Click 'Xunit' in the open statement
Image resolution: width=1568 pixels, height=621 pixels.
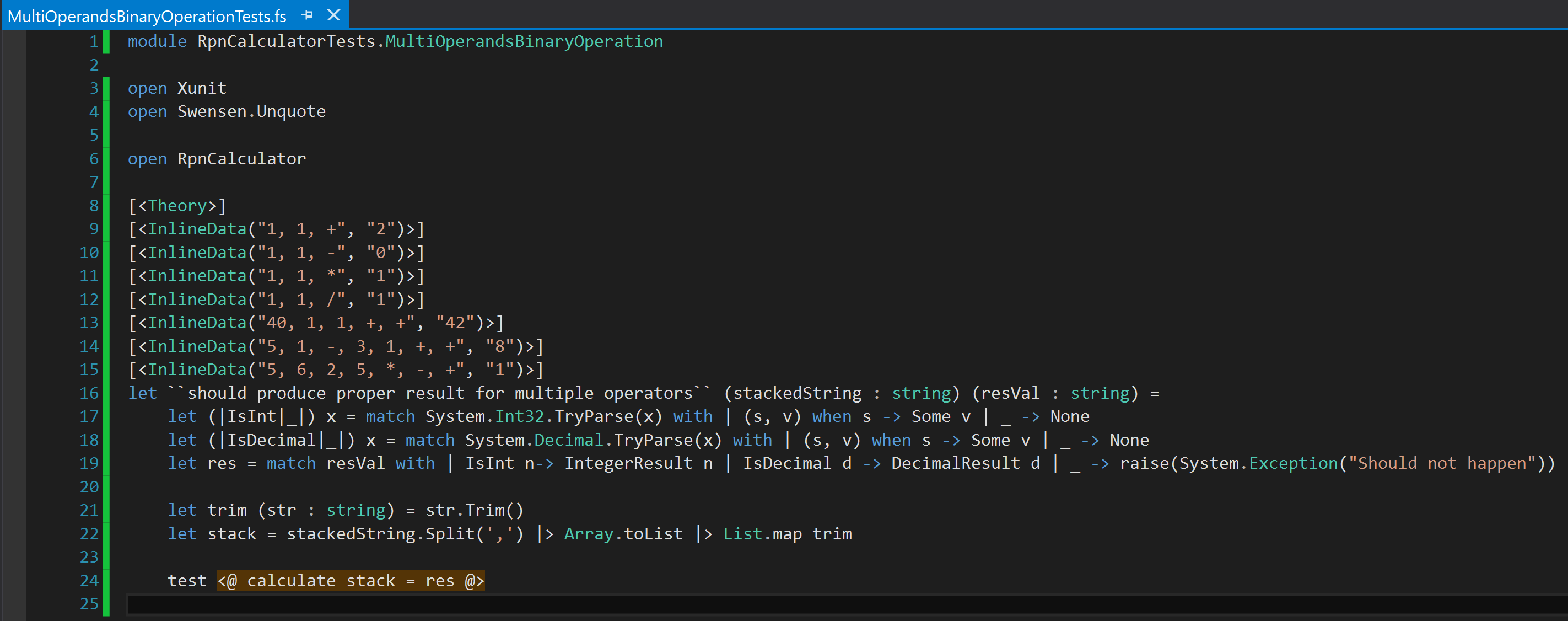point(202,88)
